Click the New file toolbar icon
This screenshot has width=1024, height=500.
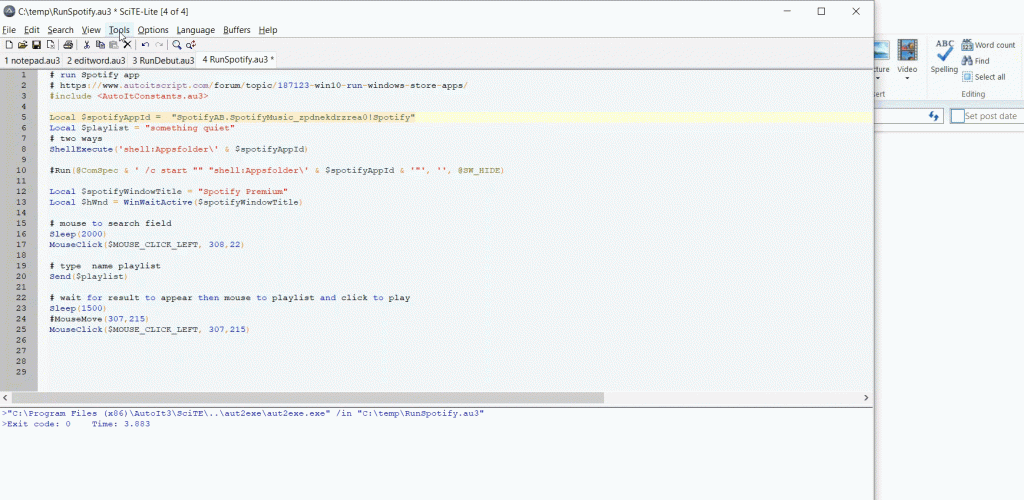pyautogui.click(x=9, y=45)
